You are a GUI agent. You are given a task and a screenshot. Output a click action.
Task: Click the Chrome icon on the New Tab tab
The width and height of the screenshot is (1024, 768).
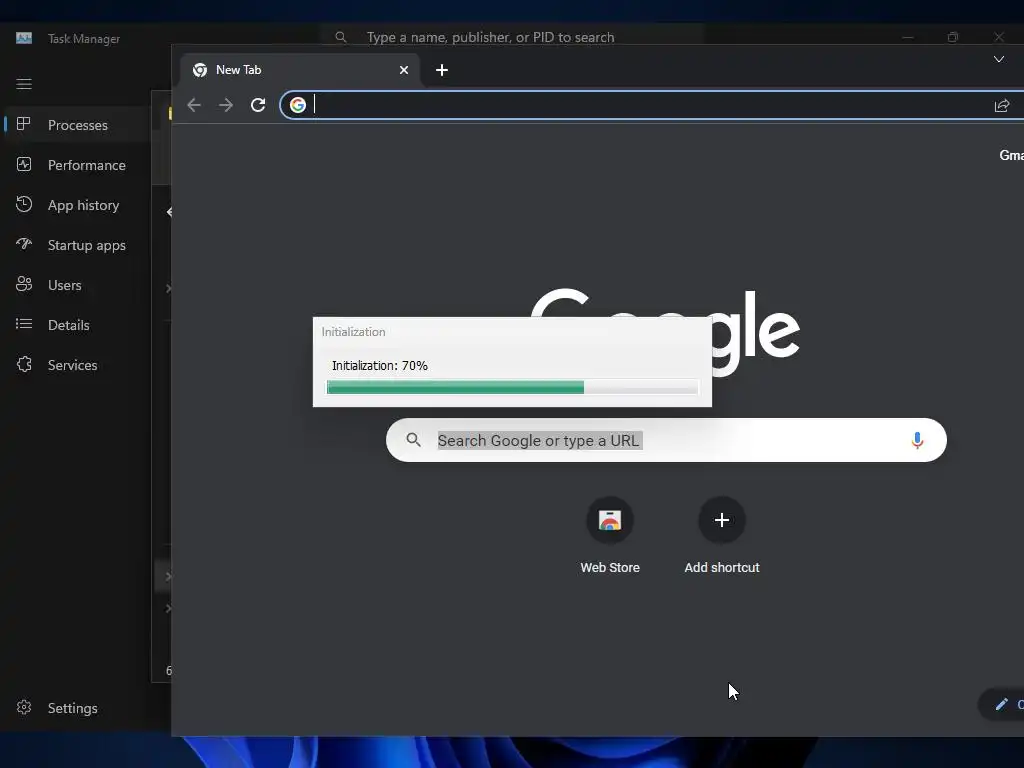[x=200, y=70]
